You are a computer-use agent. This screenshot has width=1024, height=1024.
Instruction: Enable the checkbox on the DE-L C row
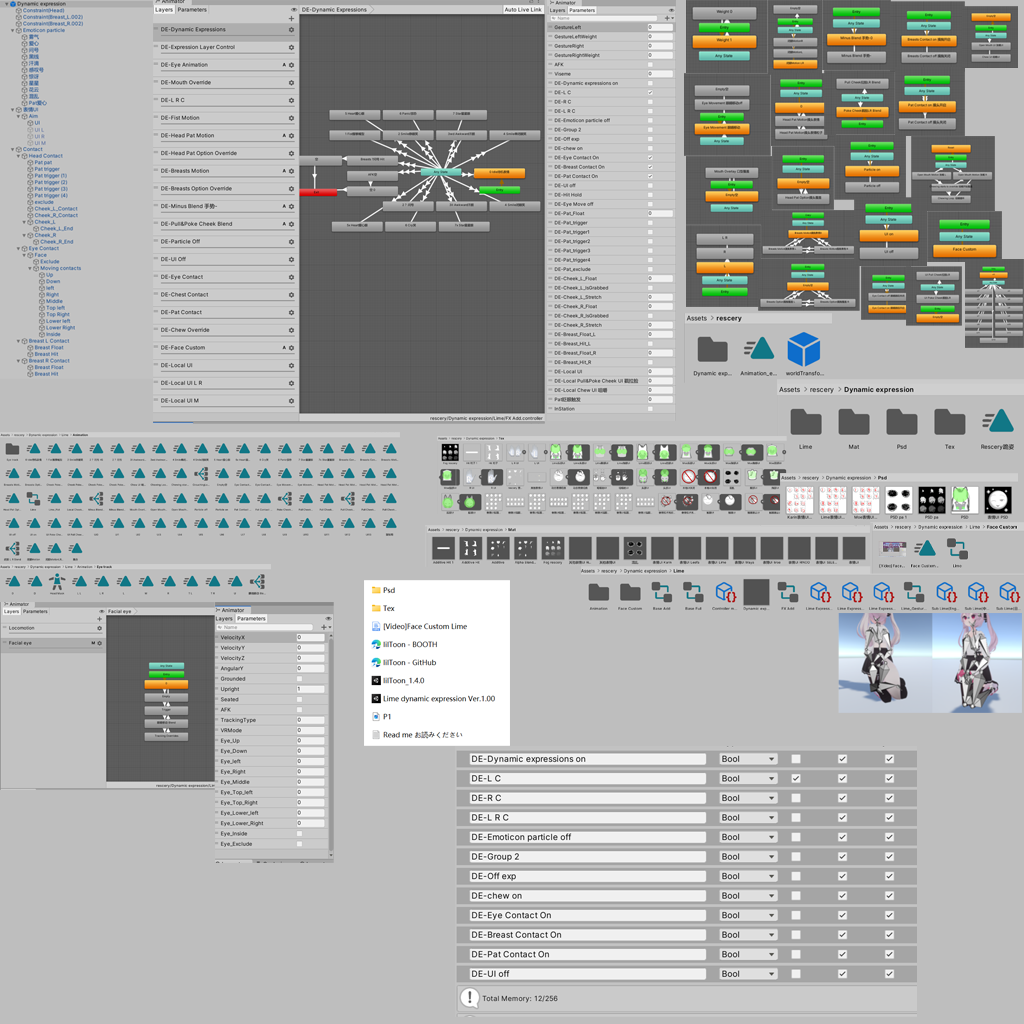[796, 779]
